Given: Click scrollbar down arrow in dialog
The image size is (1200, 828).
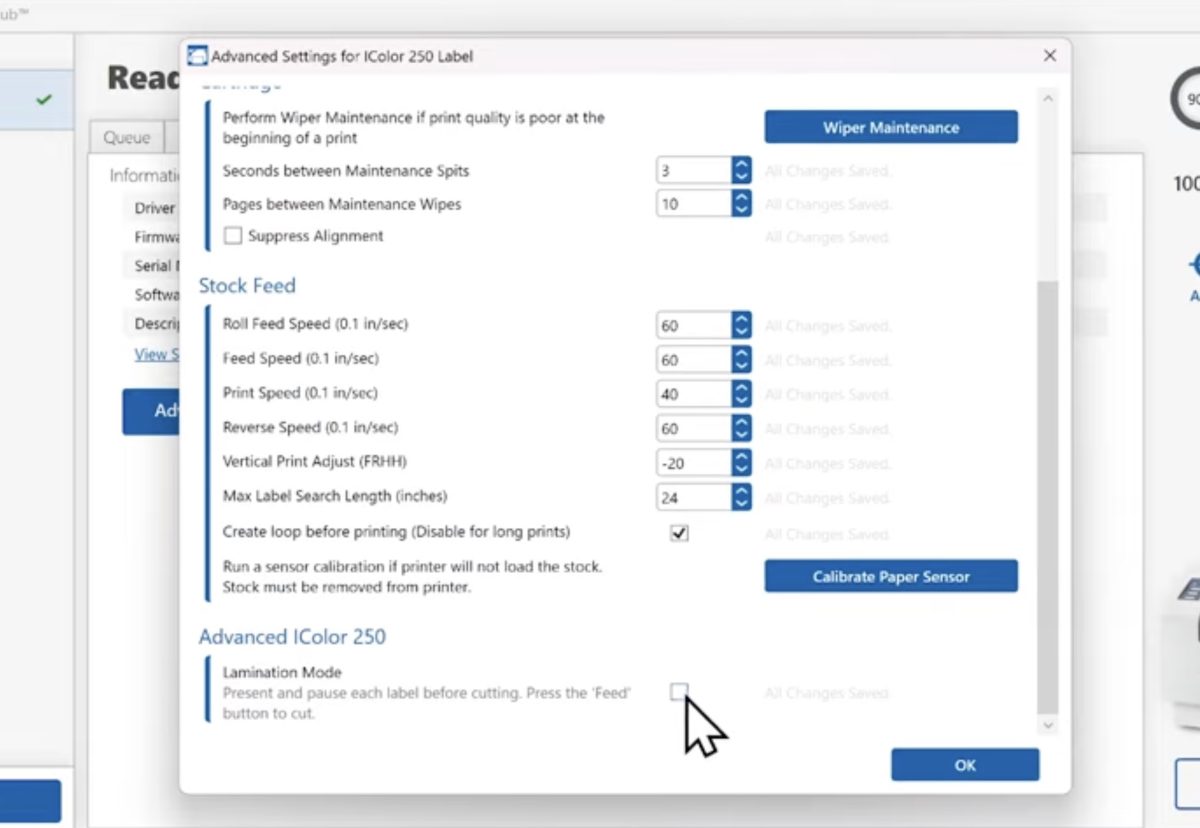Looking at the screenshot, I should point(1048,725).
